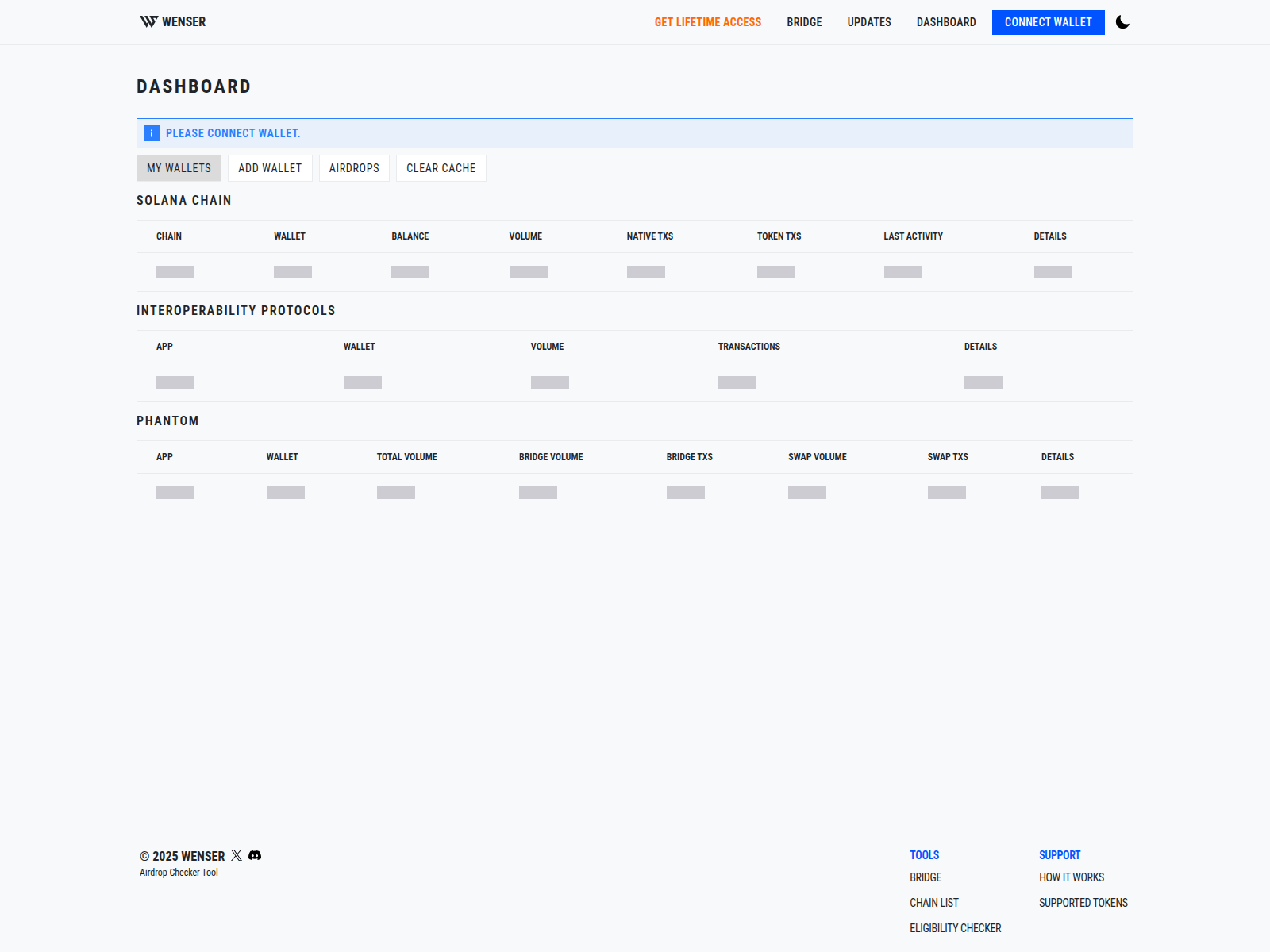The height and width of the screenshot is (952, 1270).
Task: Click Get Lifetime Access link
Action: point(708,22)
